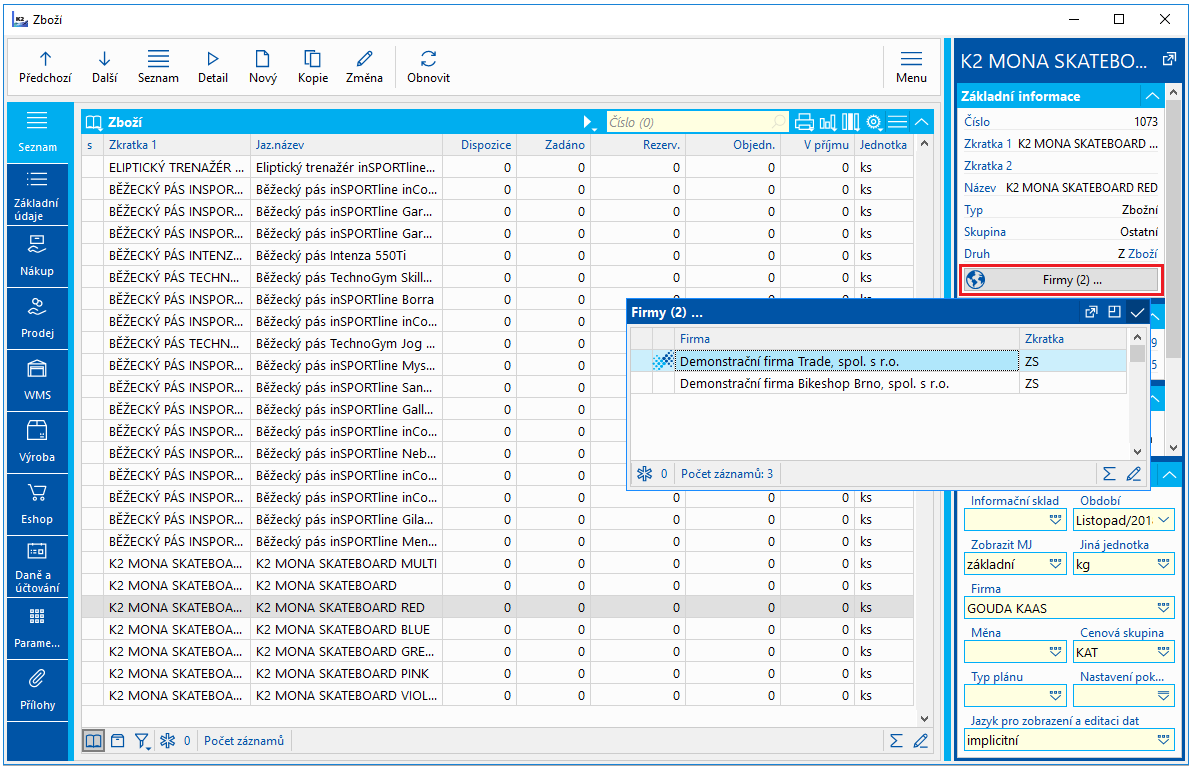The image size is (1191, 769).
Task: Click the print icon in Zboží header
Action: pyautogui.click(x=804, y=122)
